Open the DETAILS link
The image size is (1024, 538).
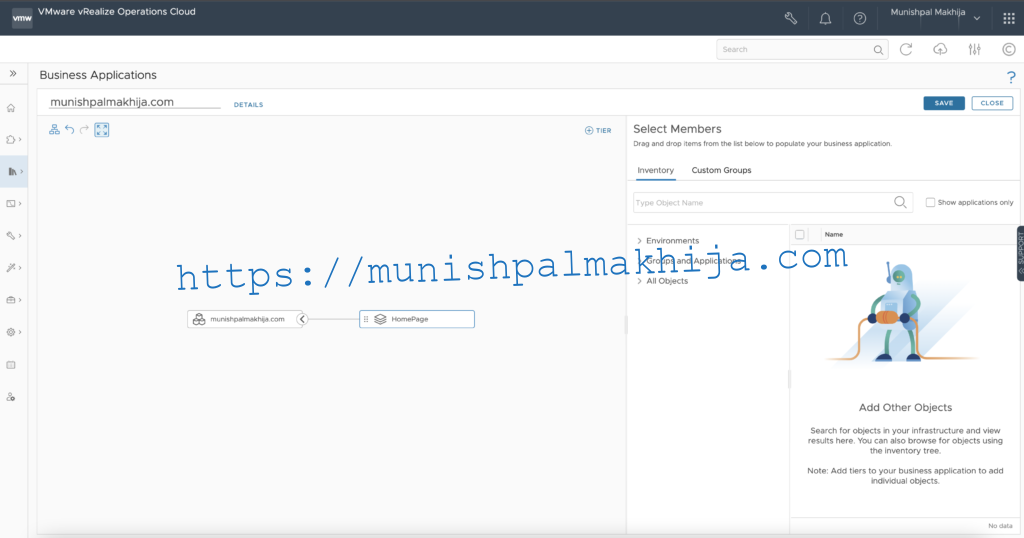pyautogui.click(x=248, y=104)
